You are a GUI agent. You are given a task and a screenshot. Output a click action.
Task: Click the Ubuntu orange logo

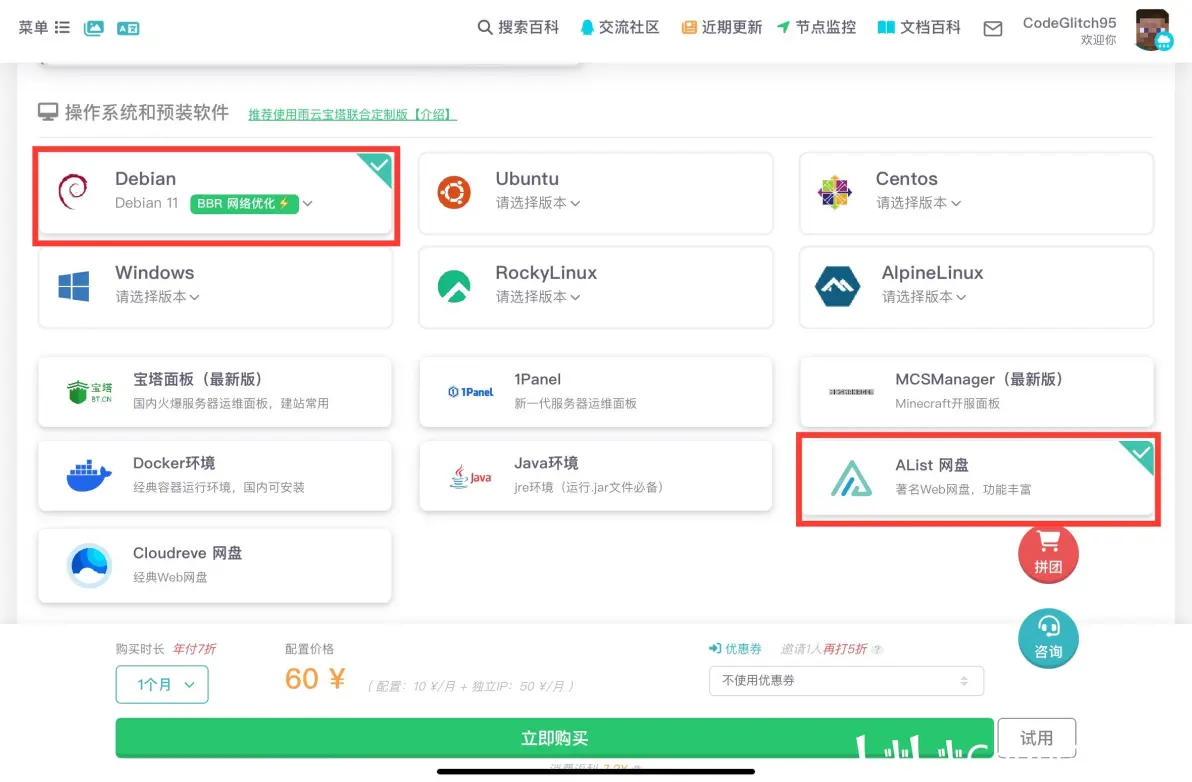point(454,192)
